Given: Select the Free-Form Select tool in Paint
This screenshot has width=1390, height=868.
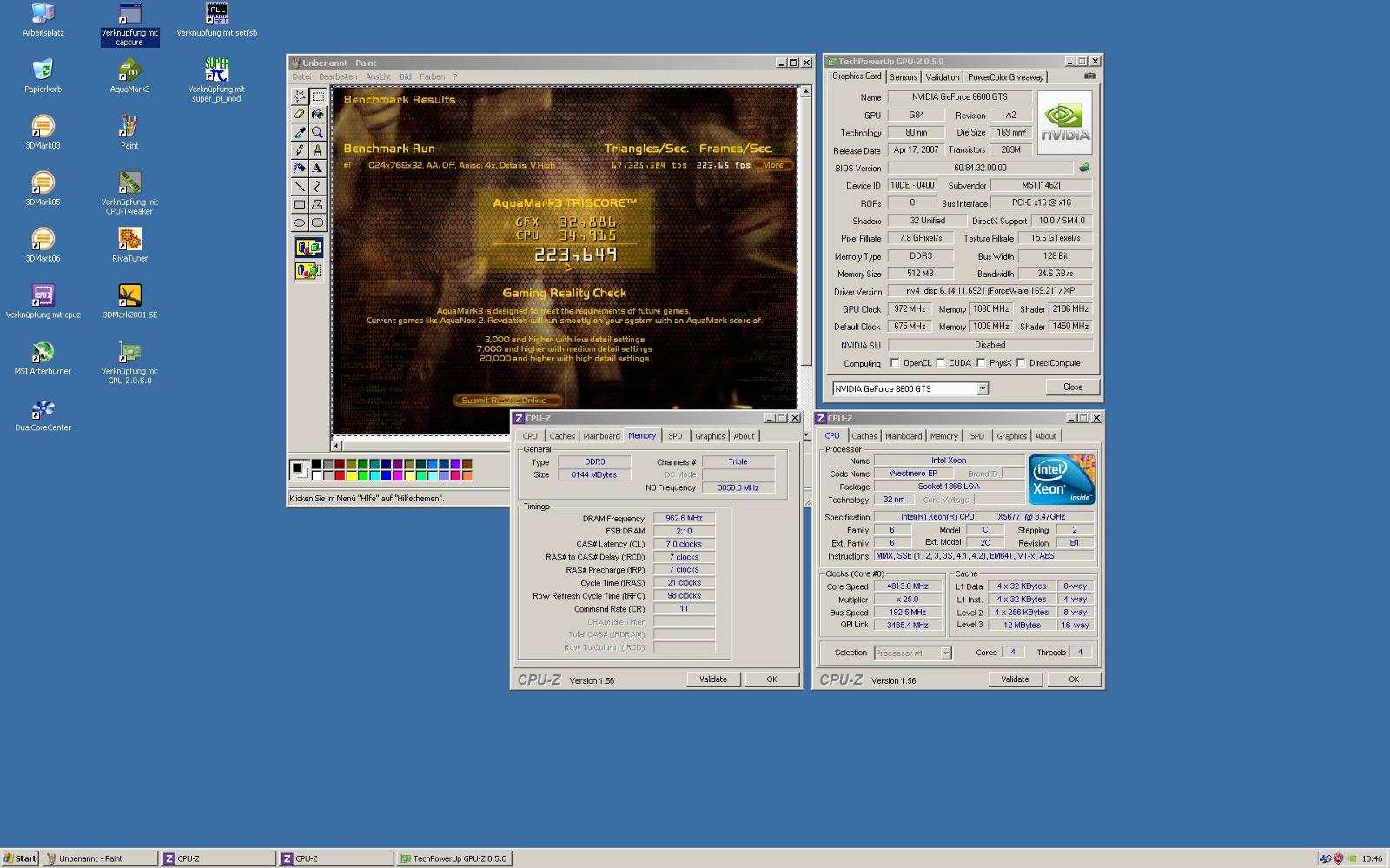Looking at the screenshot, I should pos(300,96).
